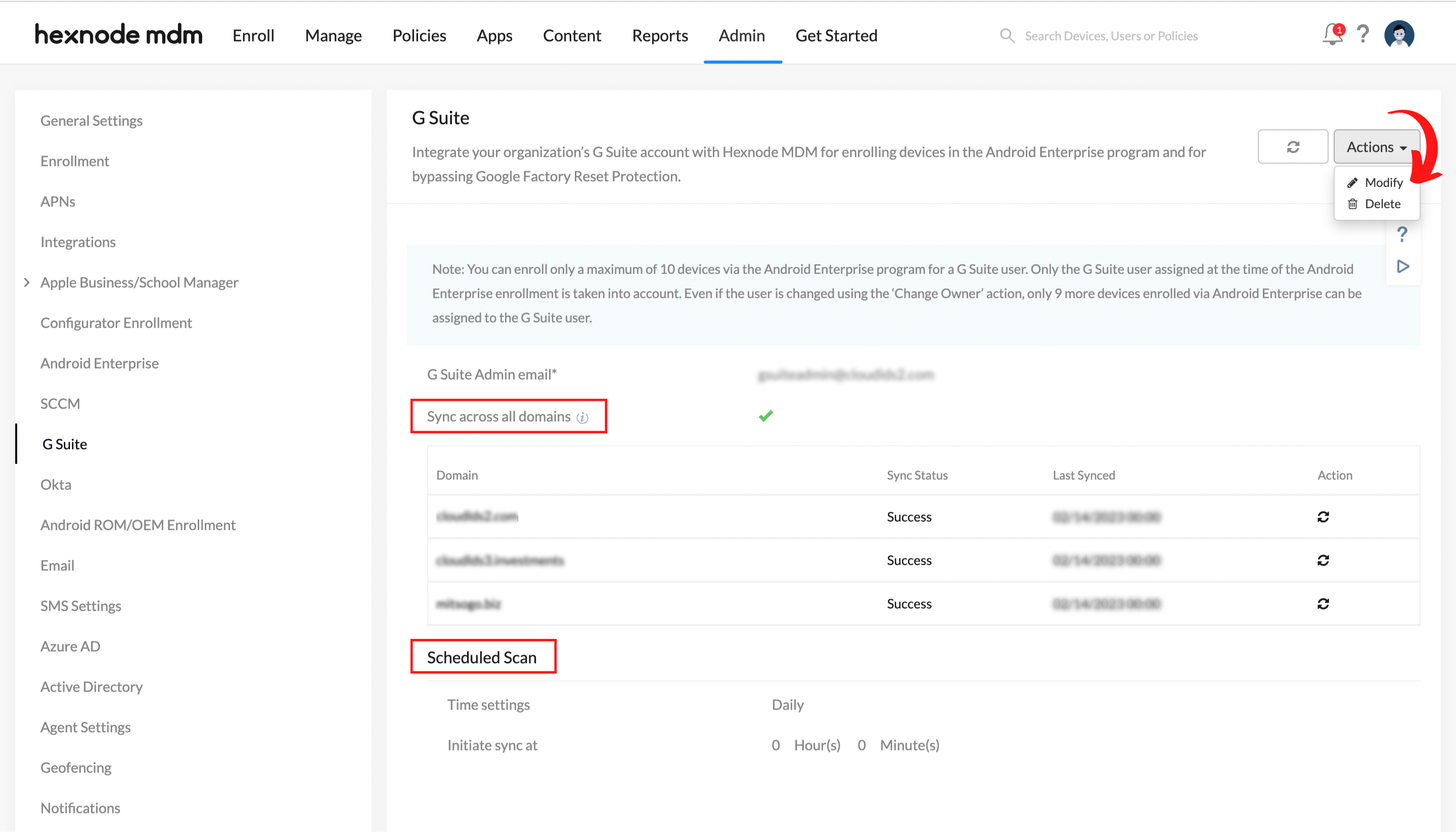
Task: Choose Modify from Actions menu
Action: [1375, 182]
